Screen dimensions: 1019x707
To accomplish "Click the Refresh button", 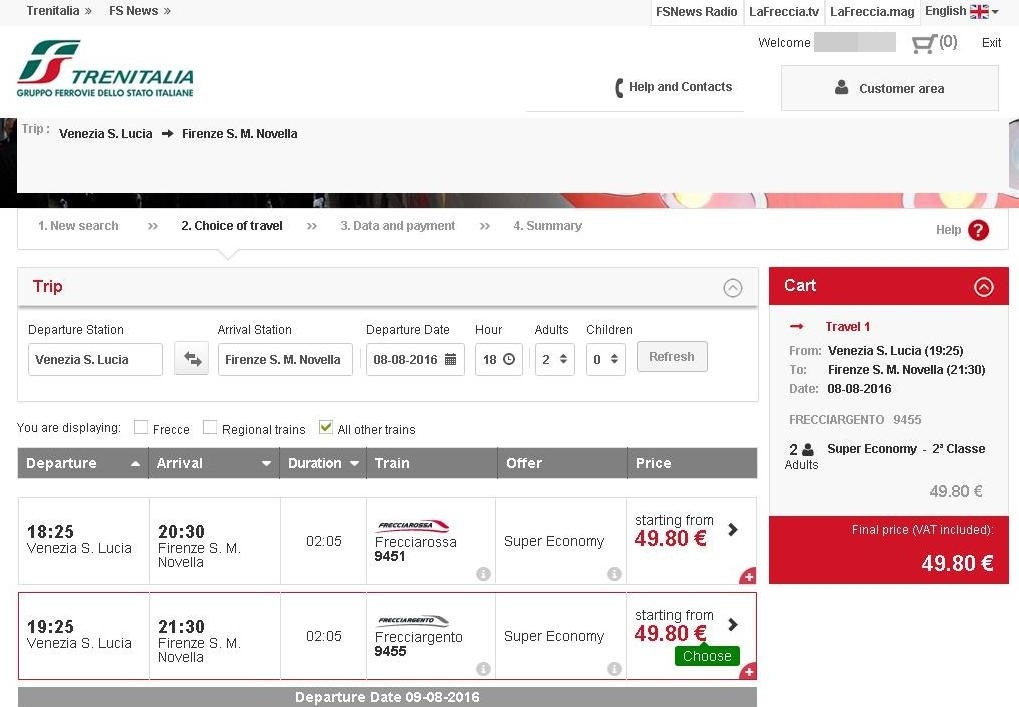I will (672, 357).
